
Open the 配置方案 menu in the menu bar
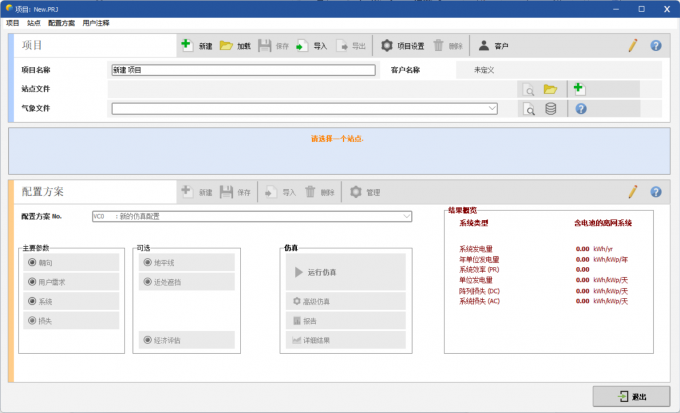click(x=61, y=23)
